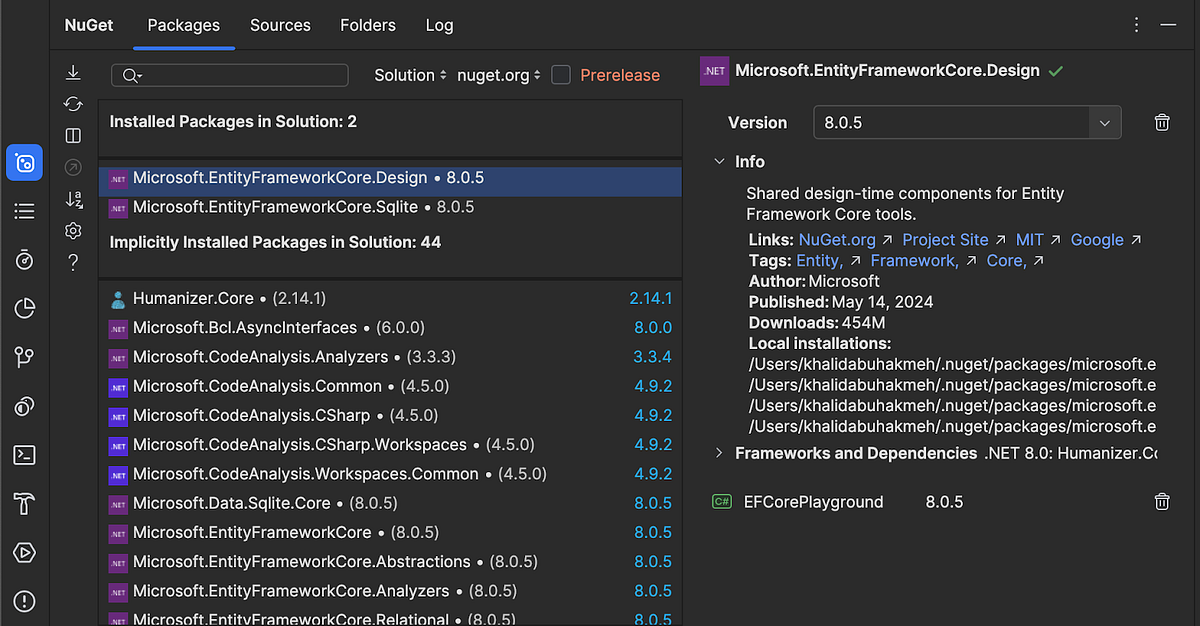The image size is (1200, 626).
Task: Switch to the Sources tab
Action: (280, 25)
